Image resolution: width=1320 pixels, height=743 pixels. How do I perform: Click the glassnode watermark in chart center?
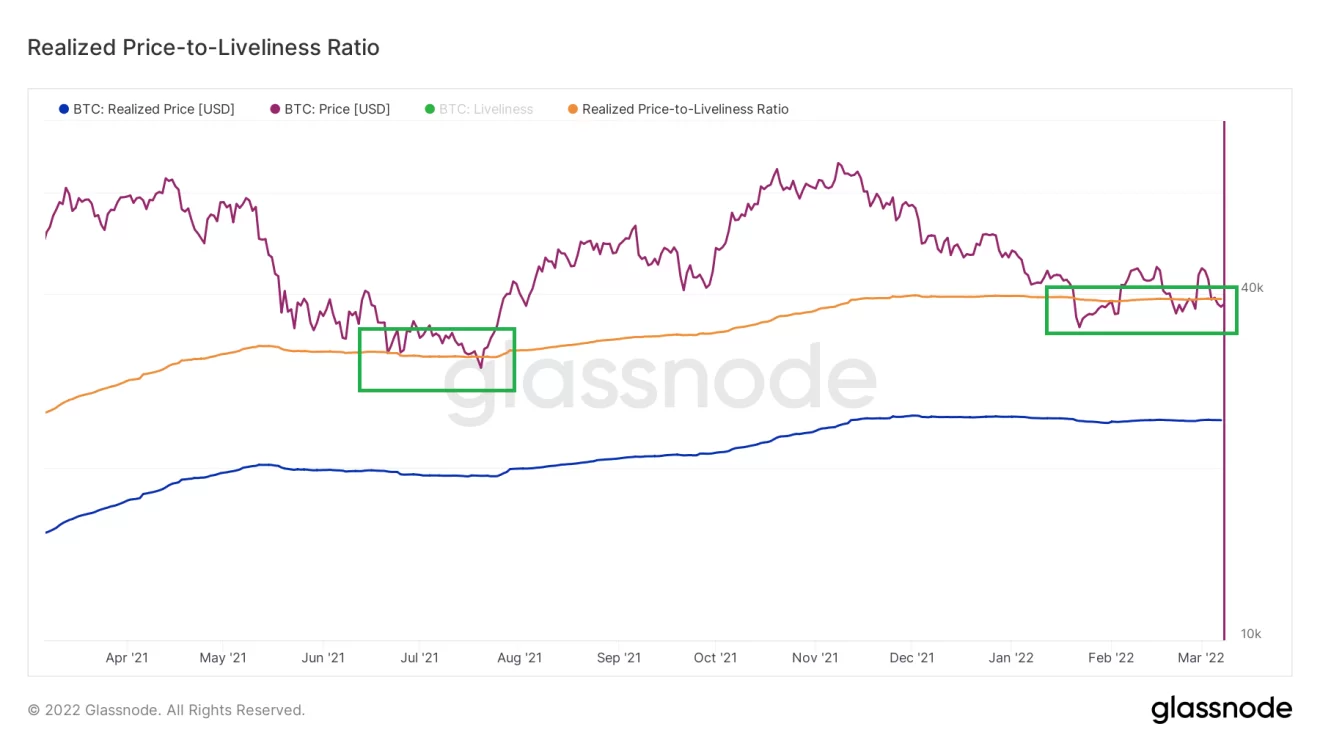tap(660, 382)
